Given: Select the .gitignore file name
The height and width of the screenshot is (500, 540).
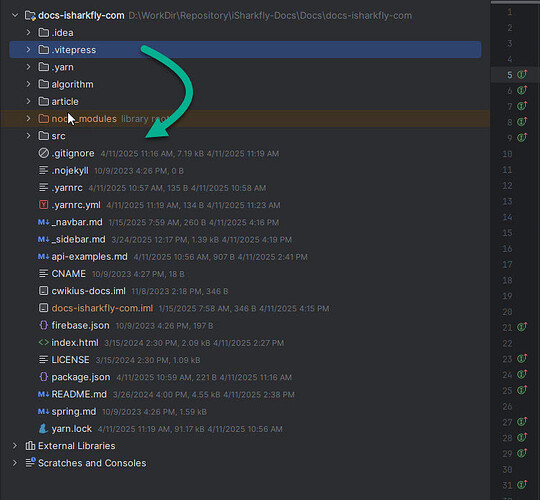Looking at the screenshot, I should click(73, 153).
